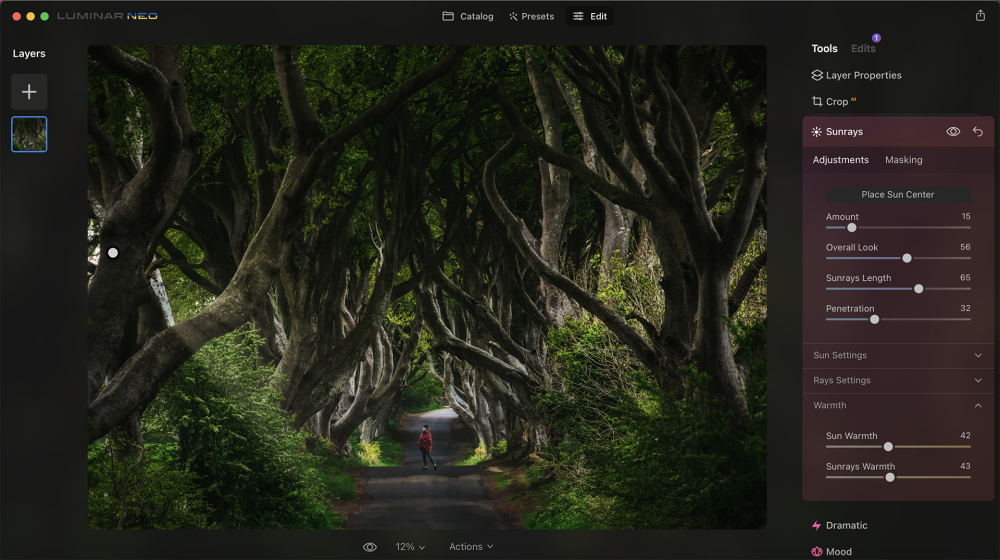Click the Mood lotus icon

click(817, 552)
